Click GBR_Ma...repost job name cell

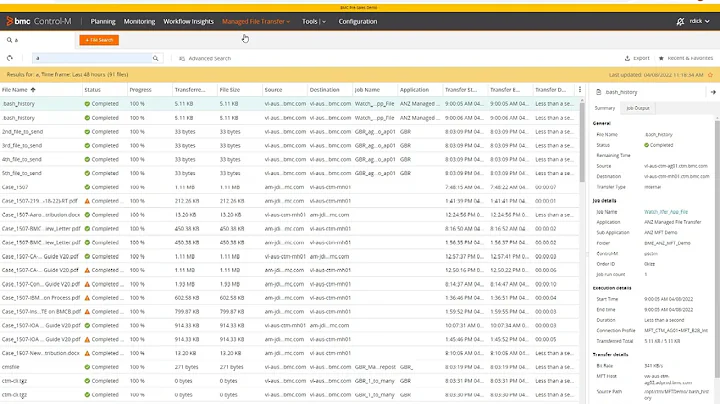point(375,367)
